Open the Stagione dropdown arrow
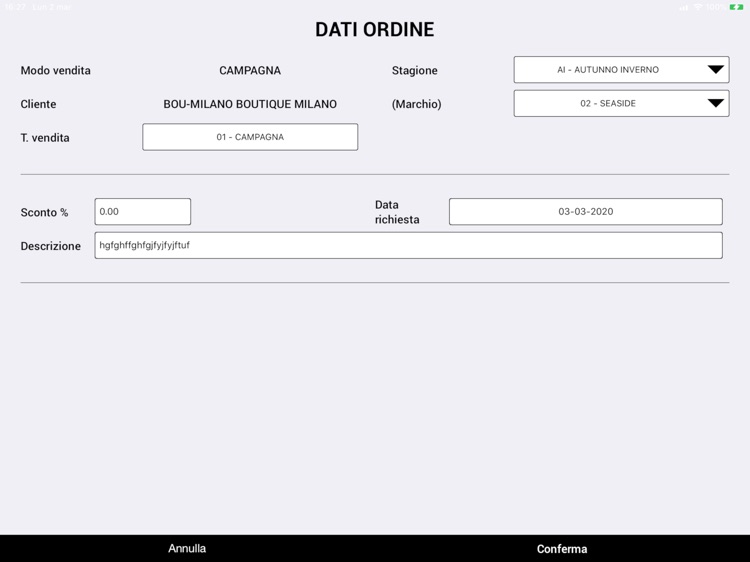 pyautogui.click(x=716, y=70)
